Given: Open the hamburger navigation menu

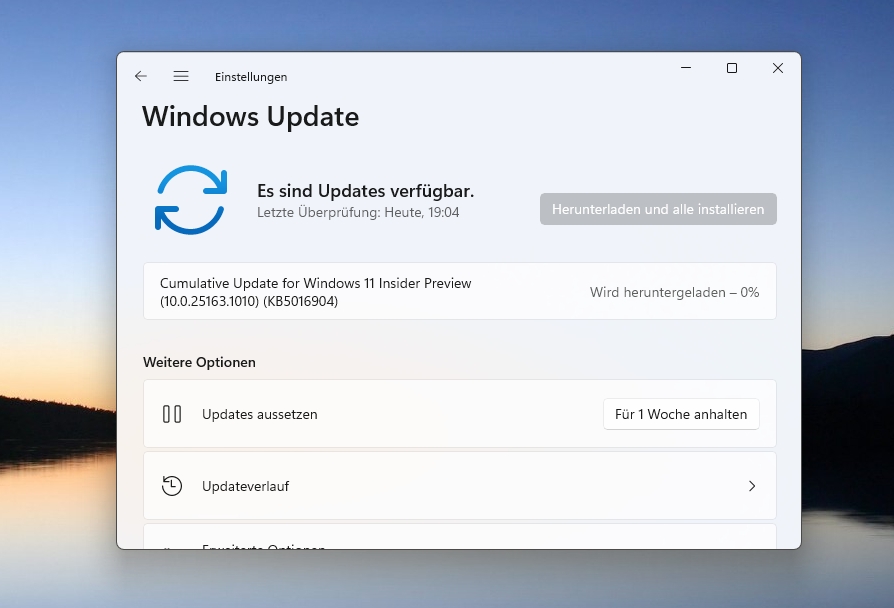Looking at the screenshot, I should point(181,76).
